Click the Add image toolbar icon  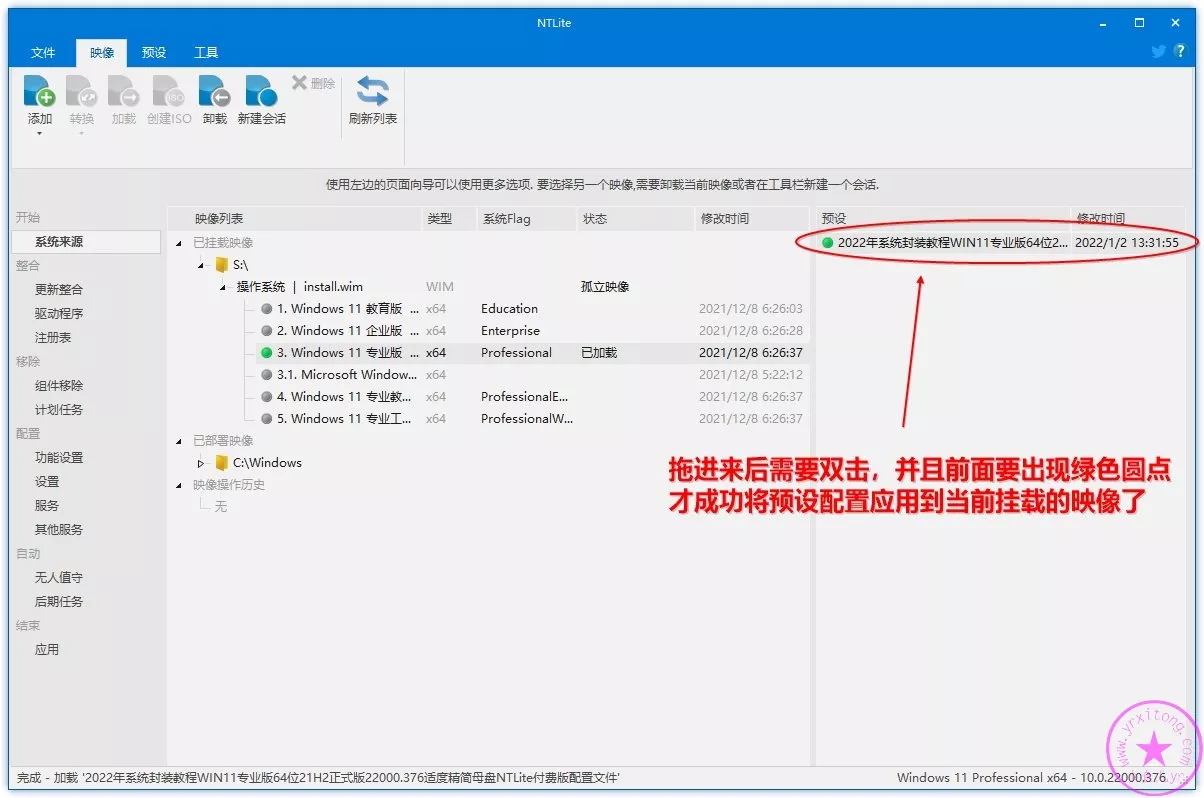[x=39, y=93]
